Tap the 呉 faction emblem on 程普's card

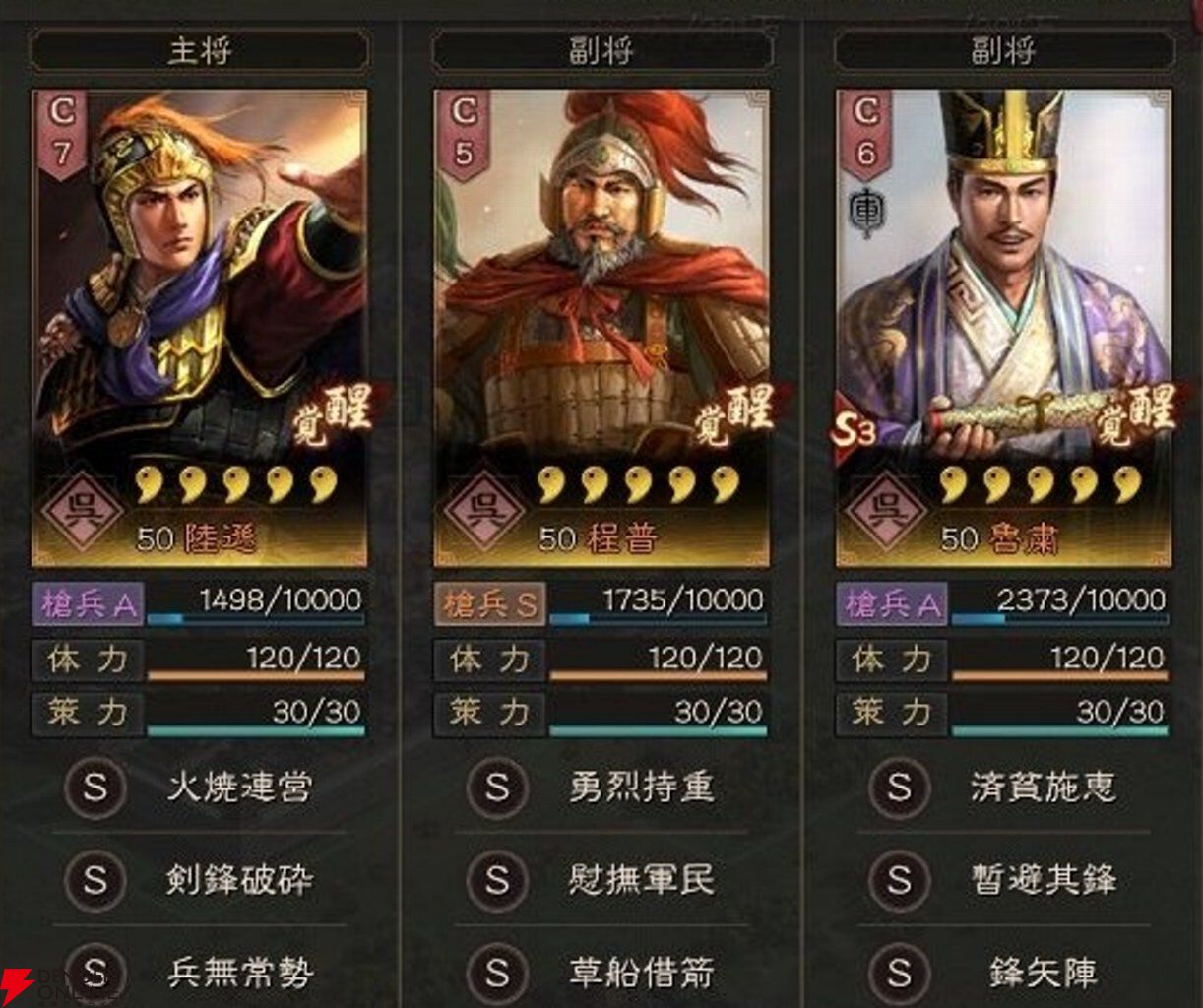click(x=485, y=513)
